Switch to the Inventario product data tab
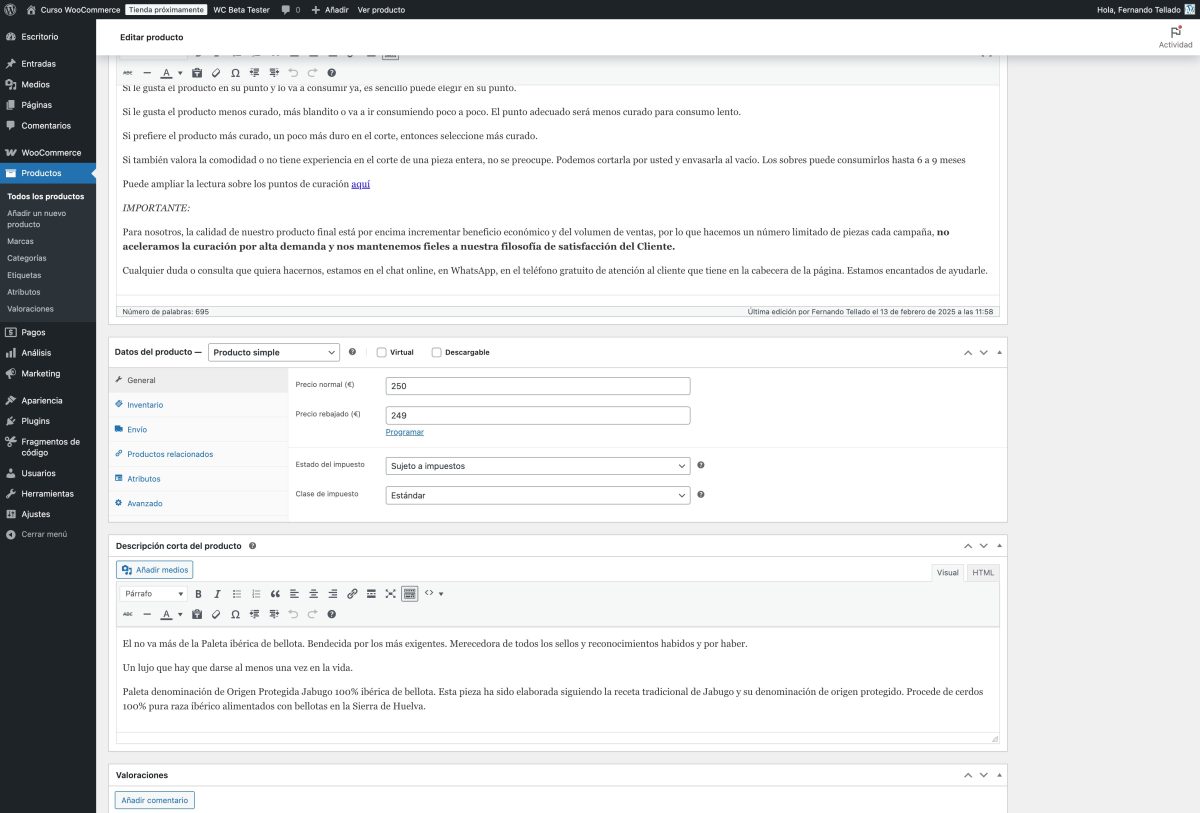 pos(145,405)
